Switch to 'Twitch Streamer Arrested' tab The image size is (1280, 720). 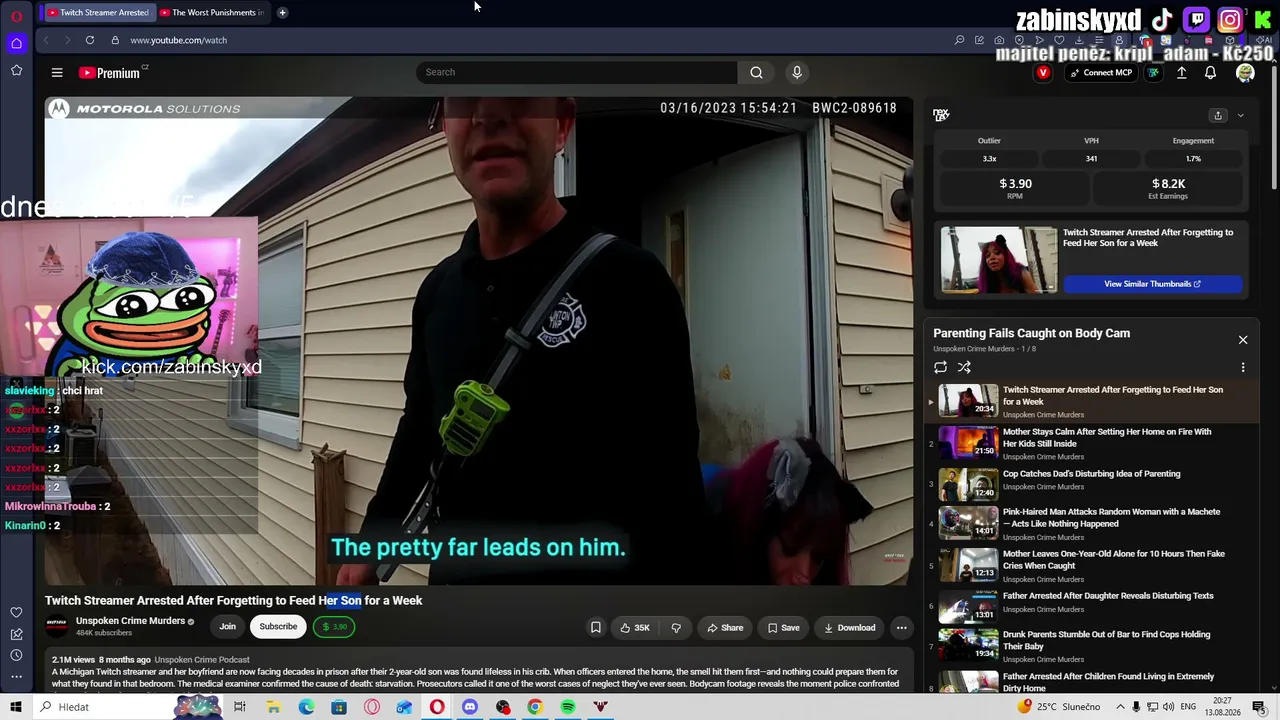click(x=97, y=13)
